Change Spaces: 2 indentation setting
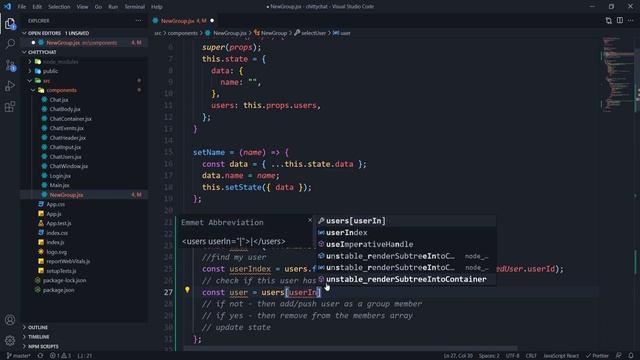Image resolution: width=640 pixels, height=360 pixels. (x=489, y=356)
